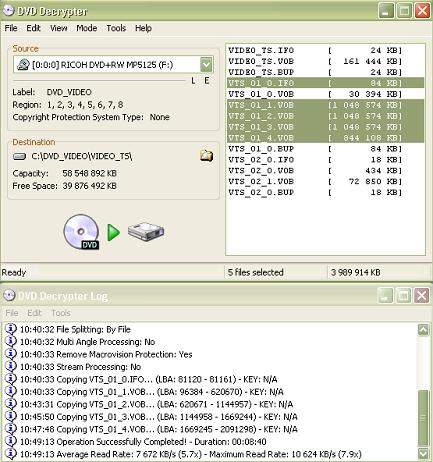Image resolution: width=433 pixels, height=462 pixels.
Task: Open the Tools menu in DVD Decrypter
Action: coord(116,28)
